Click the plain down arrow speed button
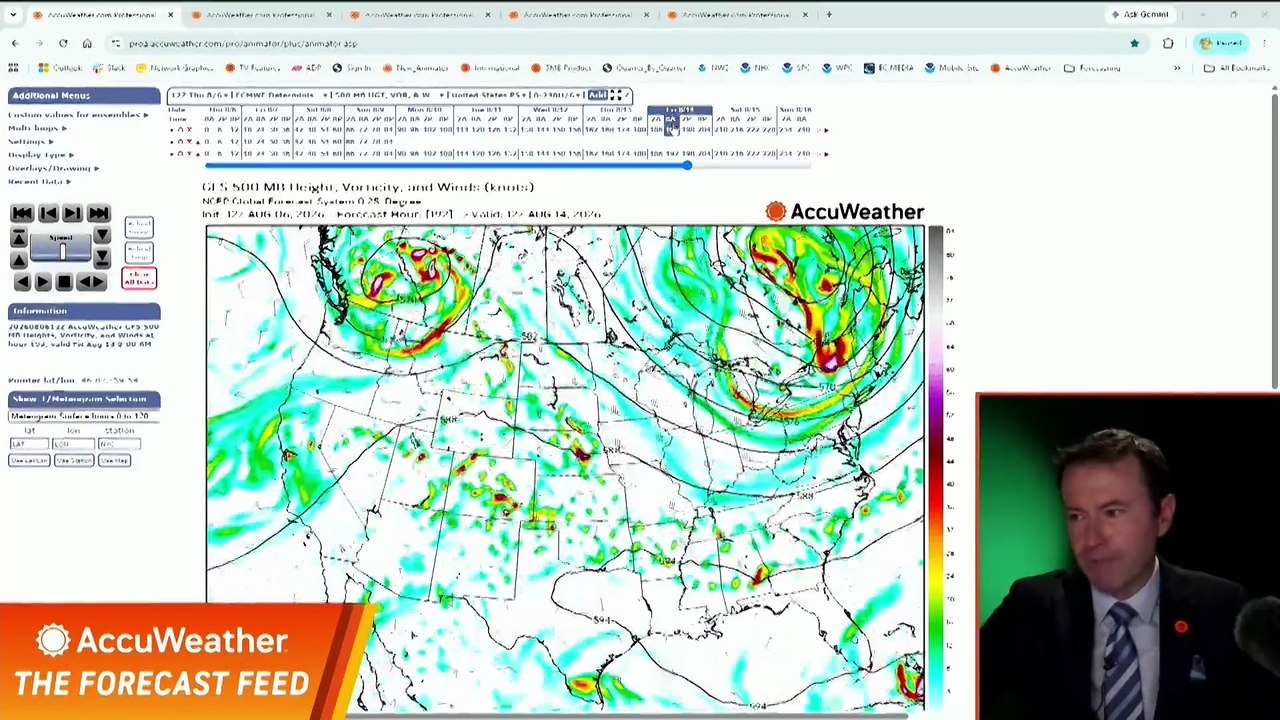Viewport: 1280px width, 720px height. click(x=102, y=235)
